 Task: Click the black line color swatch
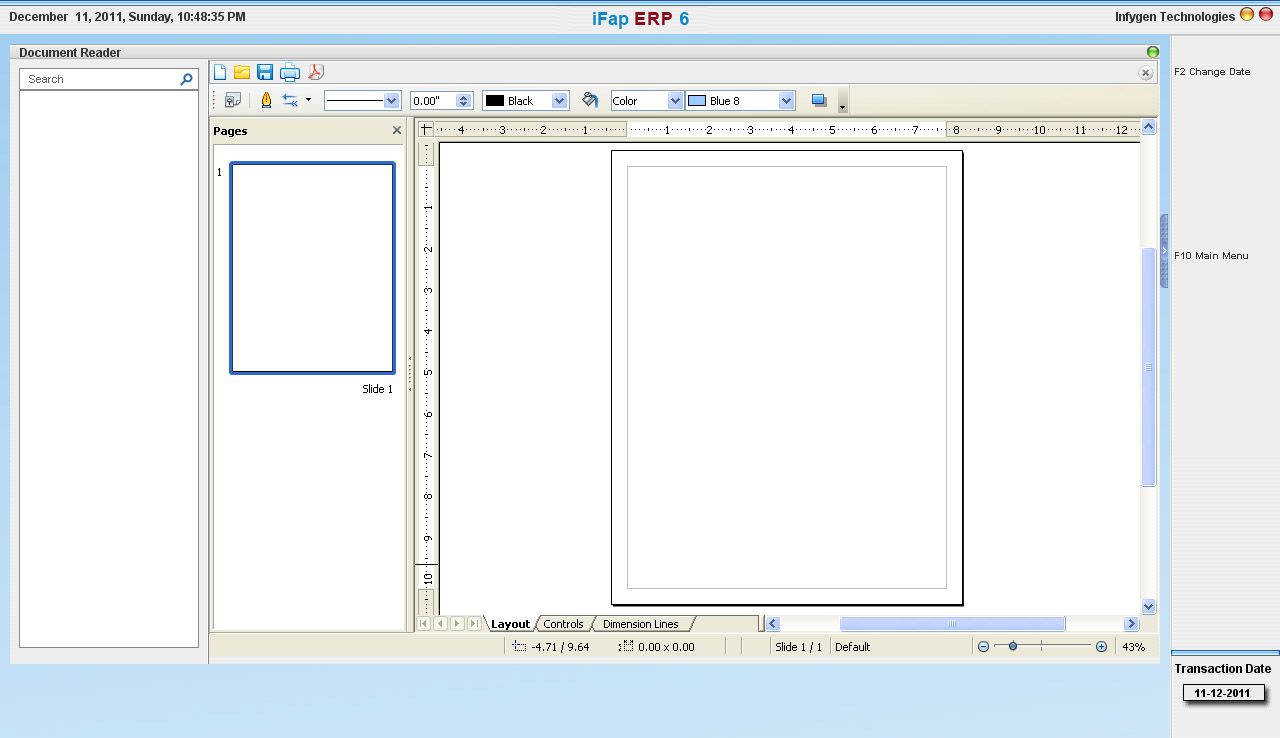tap(495, 100)
